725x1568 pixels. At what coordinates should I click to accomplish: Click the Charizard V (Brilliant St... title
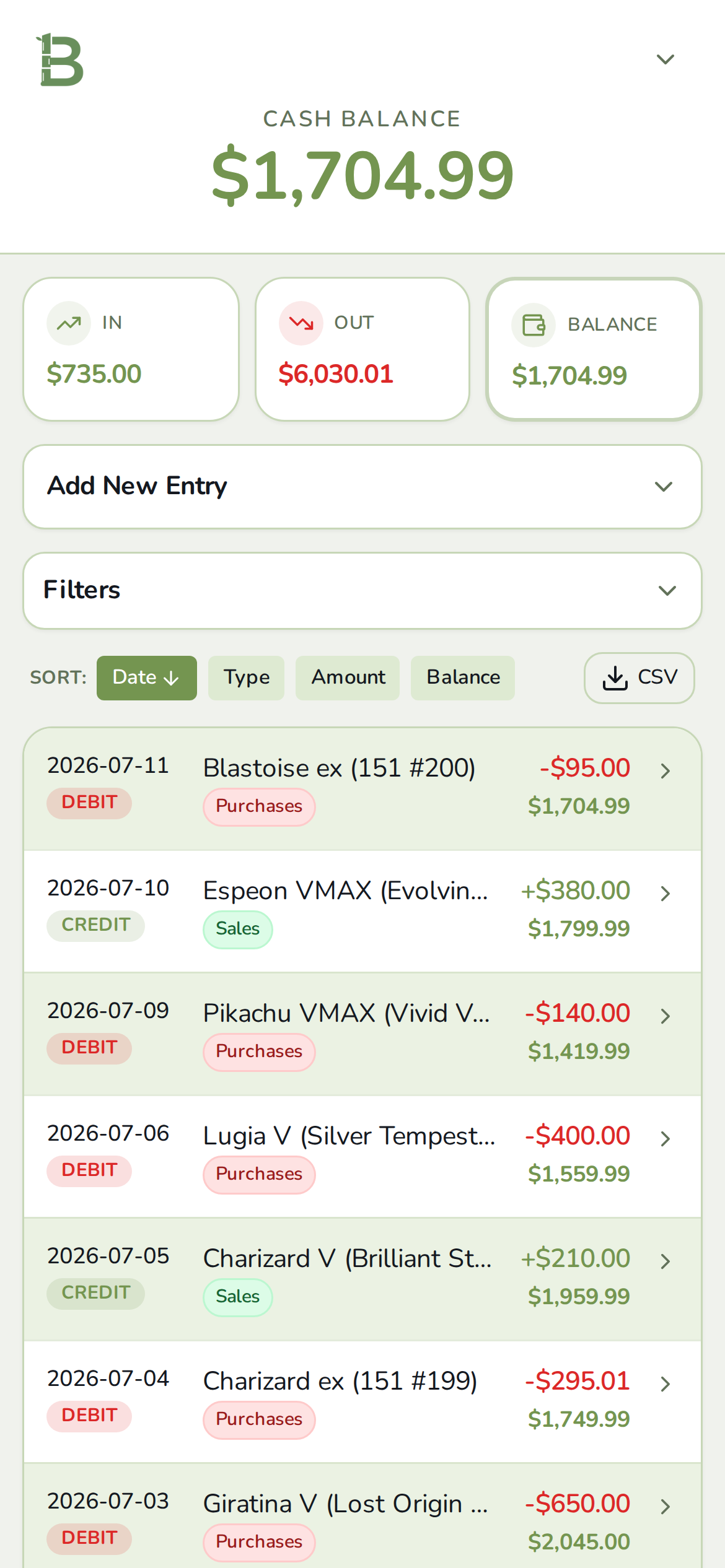(x=348, y=1258)
